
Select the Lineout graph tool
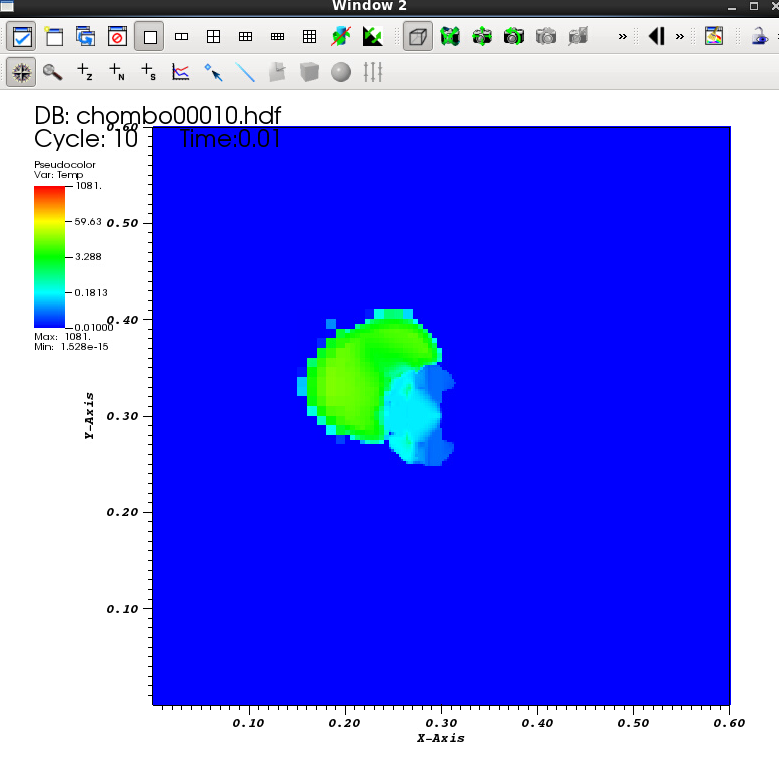pyautogui.click(x=180, y=72)
